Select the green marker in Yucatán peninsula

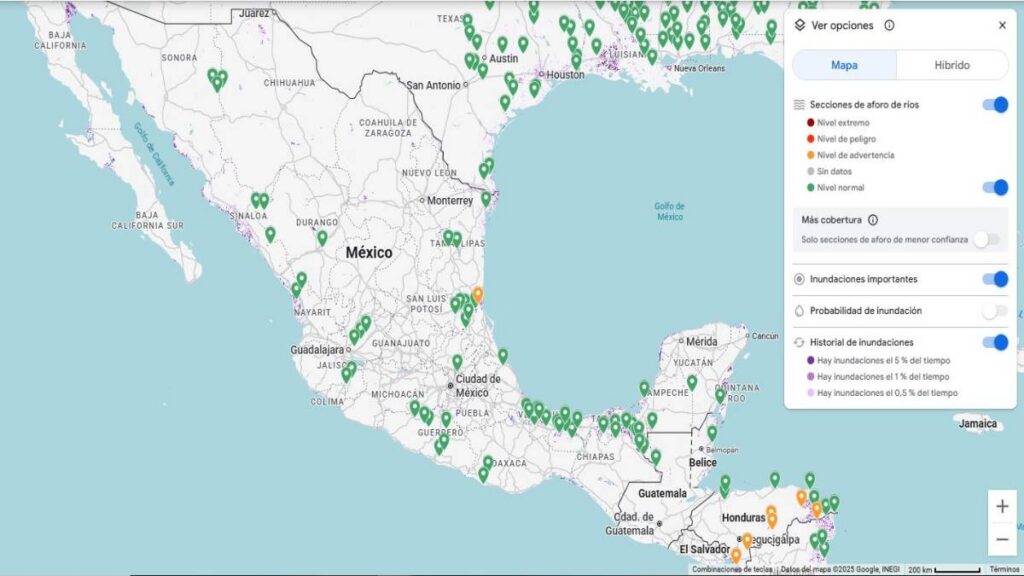pyautogui.click(x=691, y=382)
